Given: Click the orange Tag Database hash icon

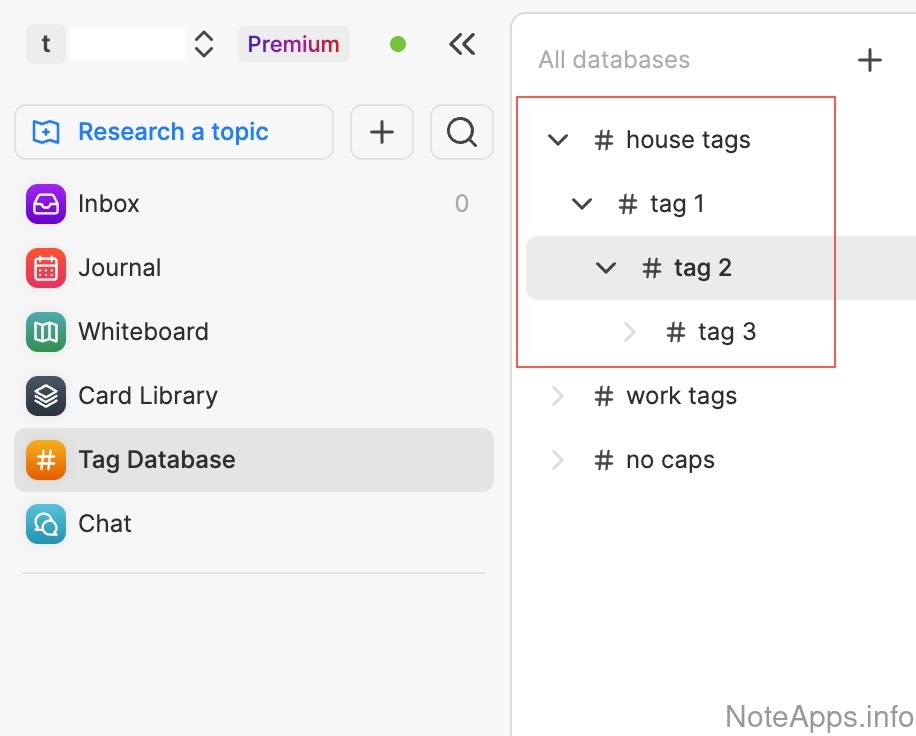Looking at the screenshot, I should (x=46, y=460).
